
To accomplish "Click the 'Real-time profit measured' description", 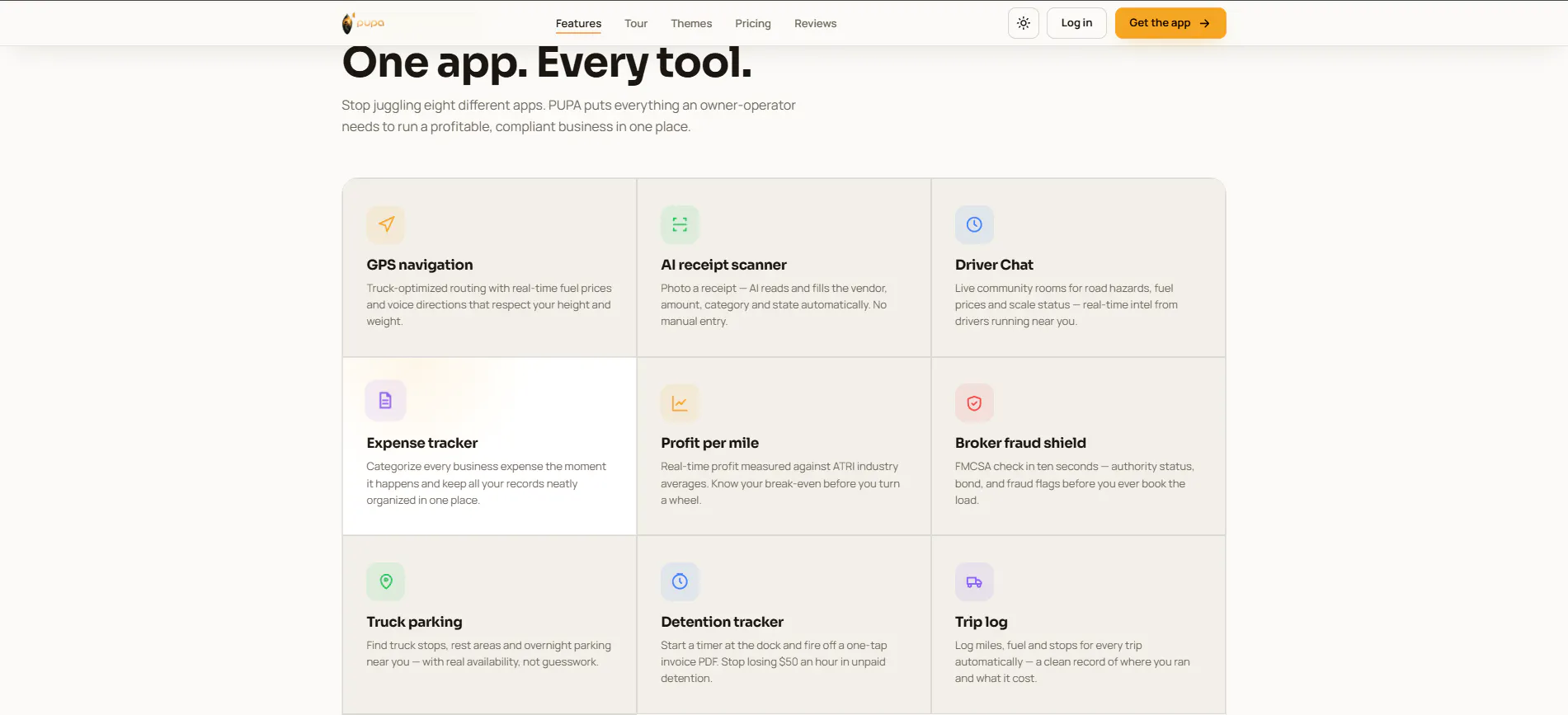I will [780, 483].
